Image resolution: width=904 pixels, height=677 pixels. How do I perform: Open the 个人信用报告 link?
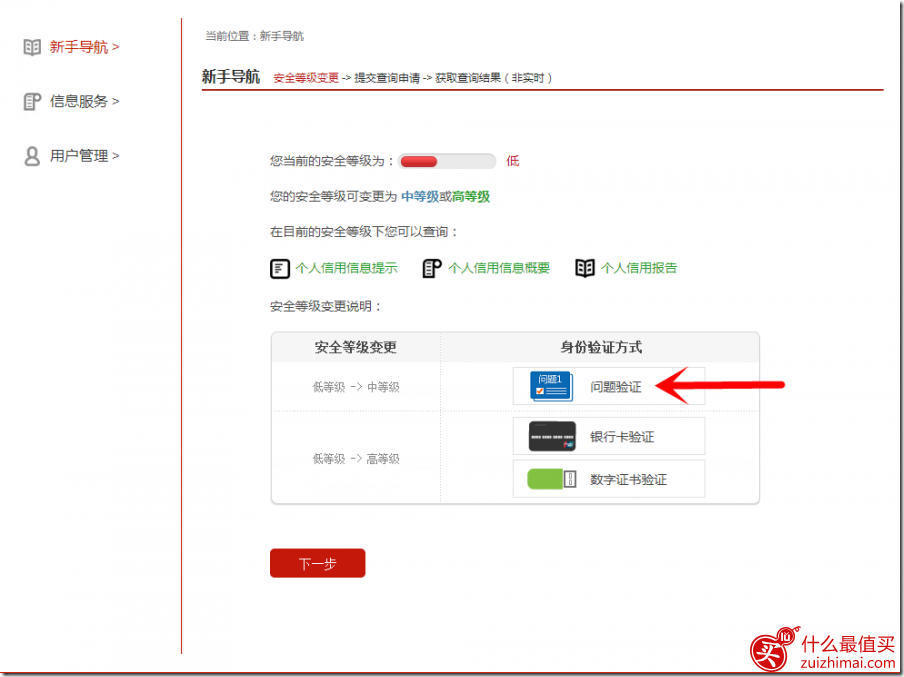[639, 268]
